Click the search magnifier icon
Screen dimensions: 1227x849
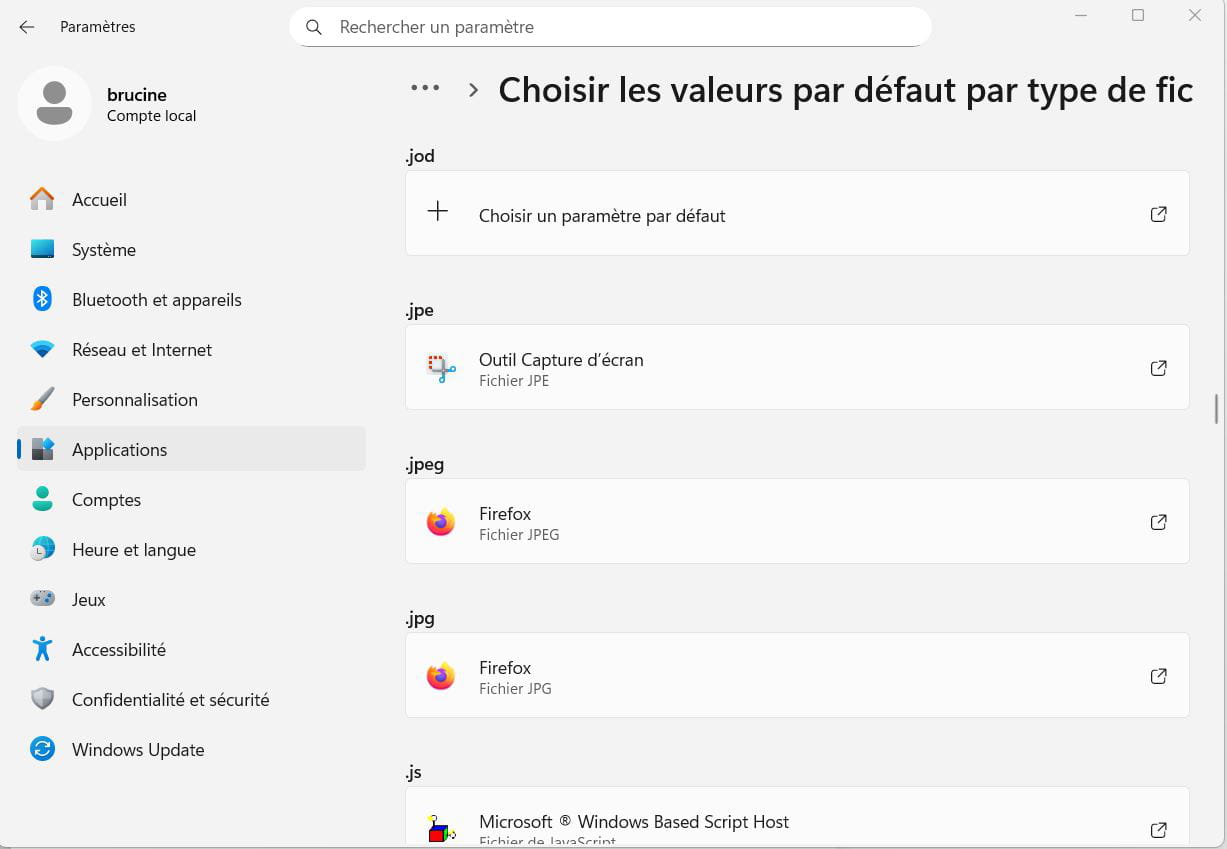tap(314, 27)
